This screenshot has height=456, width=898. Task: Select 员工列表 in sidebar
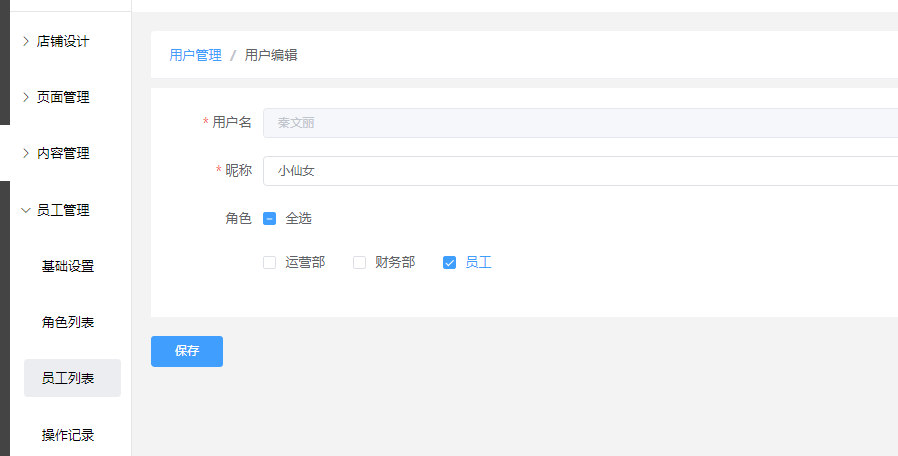[72, 378]
